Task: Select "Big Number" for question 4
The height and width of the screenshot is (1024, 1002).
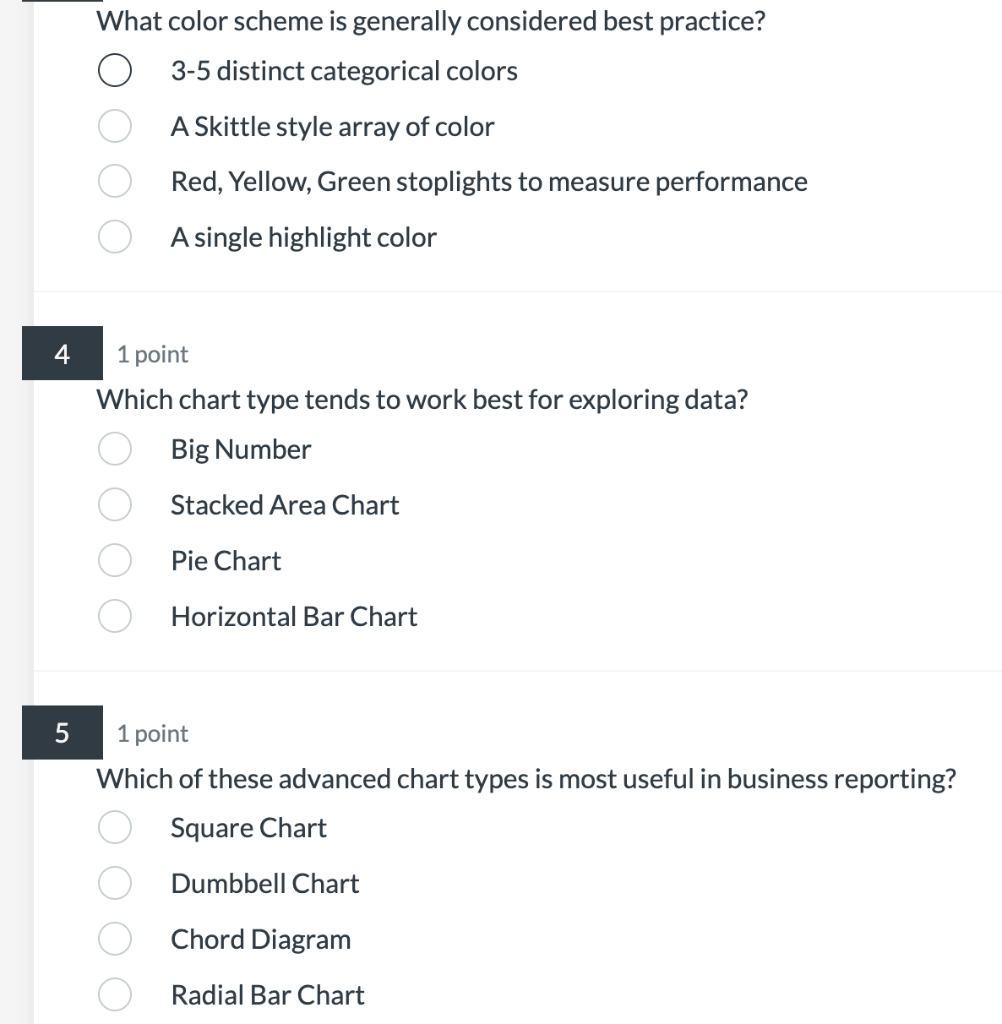Action: (114, 449)
